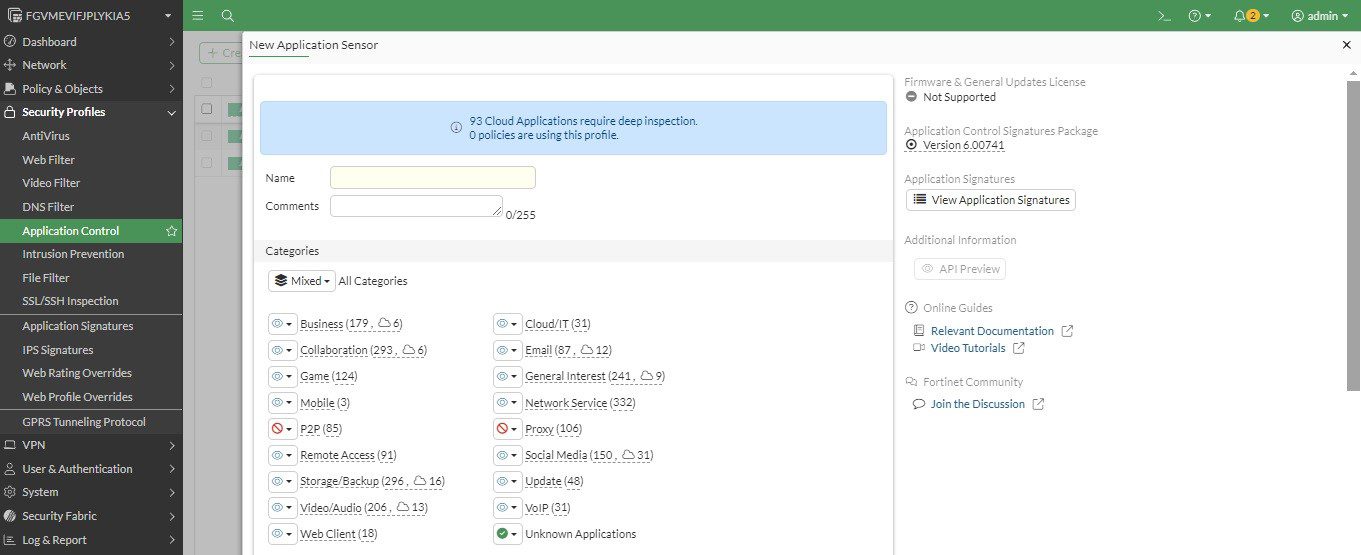This screenshot has height=555, width=1361.
Task: Open the Relevant Documentation link
Action: tap(992, 331)
